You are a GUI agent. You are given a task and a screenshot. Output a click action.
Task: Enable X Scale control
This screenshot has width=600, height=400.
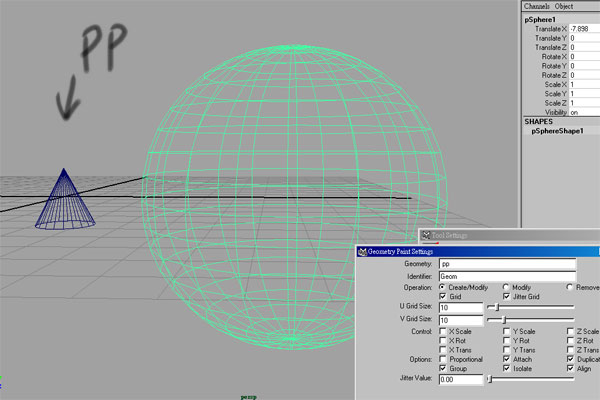click(x=443, y=331)
